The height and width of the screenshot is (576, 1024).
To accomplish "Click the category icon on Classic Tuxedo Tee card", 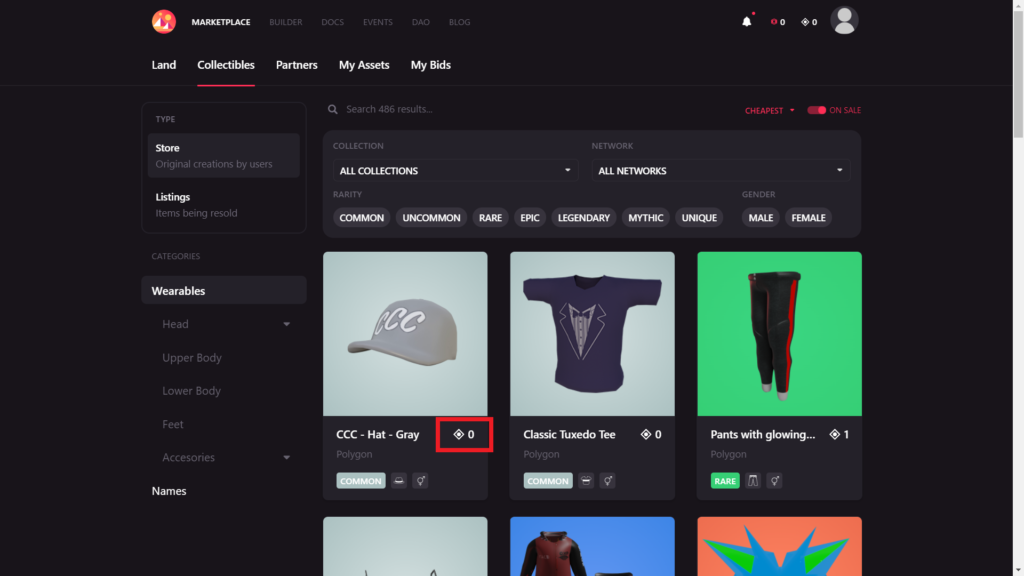I will coord(586,481).
